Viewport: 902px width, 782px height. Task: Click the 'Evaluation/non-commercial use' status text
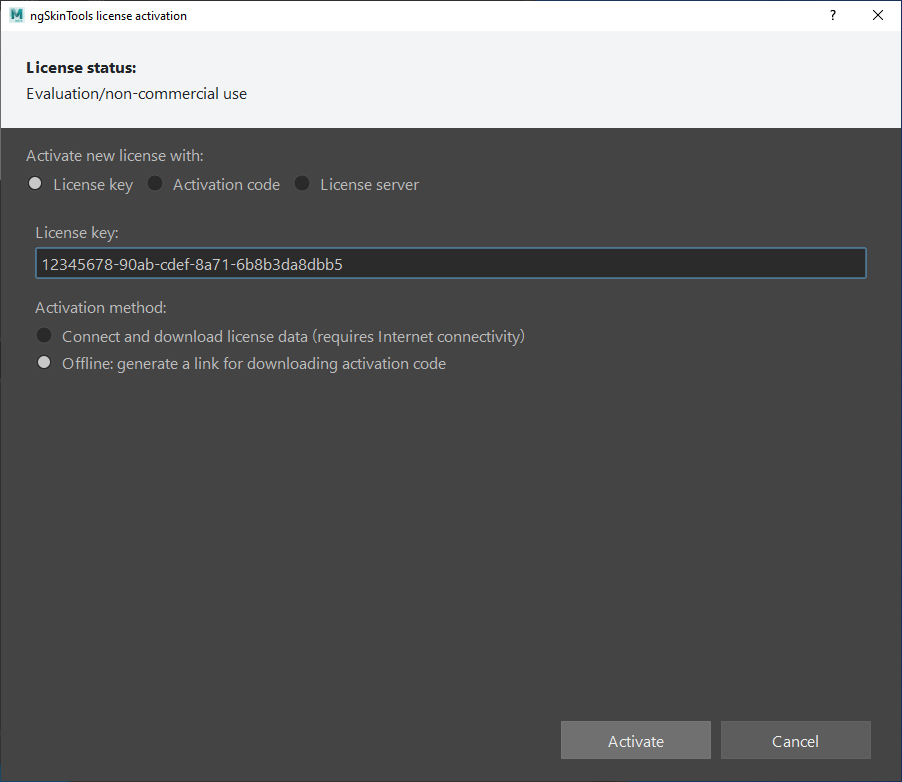[x=136, y=94]
